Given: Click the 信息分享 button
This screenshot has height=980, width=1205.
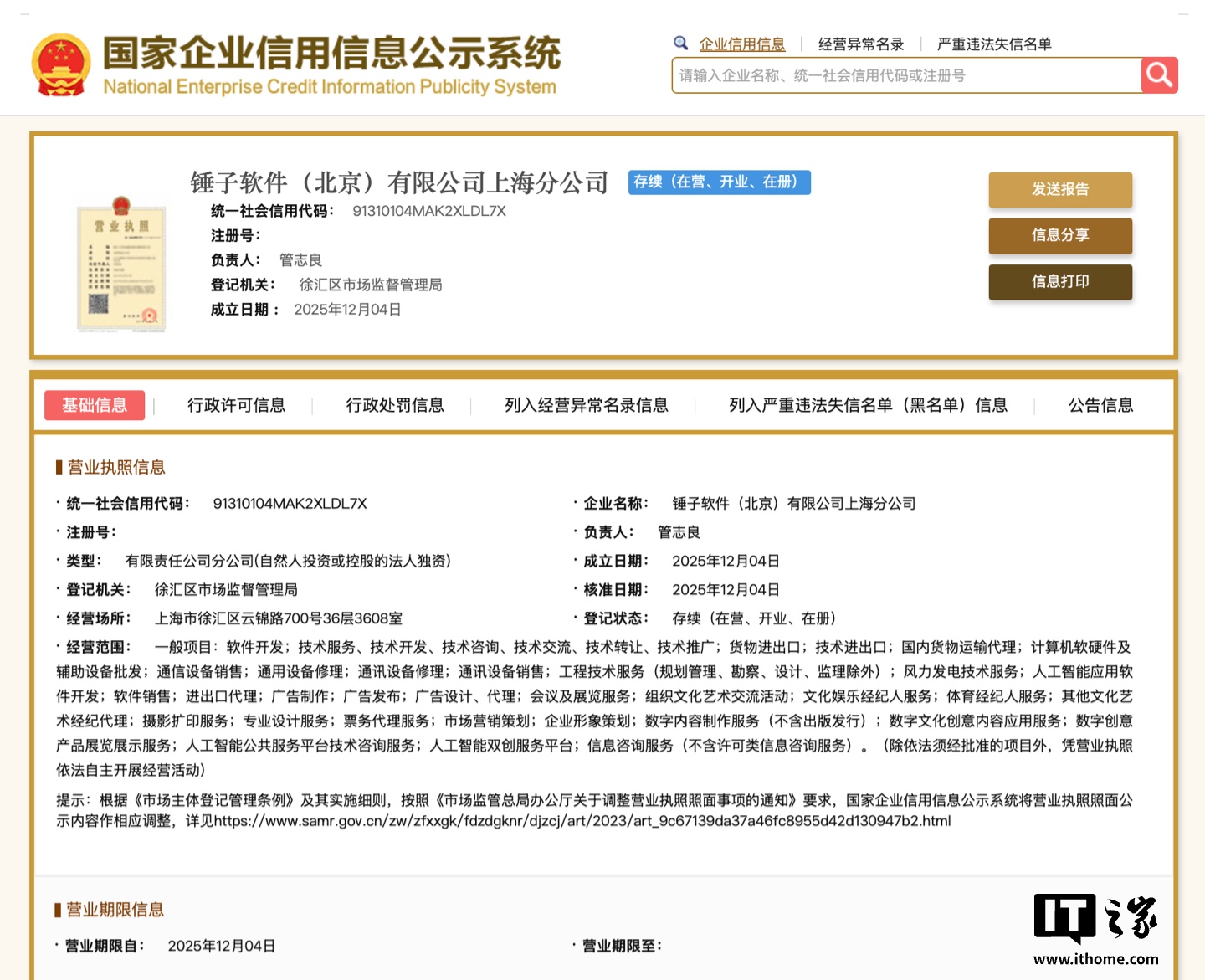Looking at the screenshot, I should [1060, 236].
